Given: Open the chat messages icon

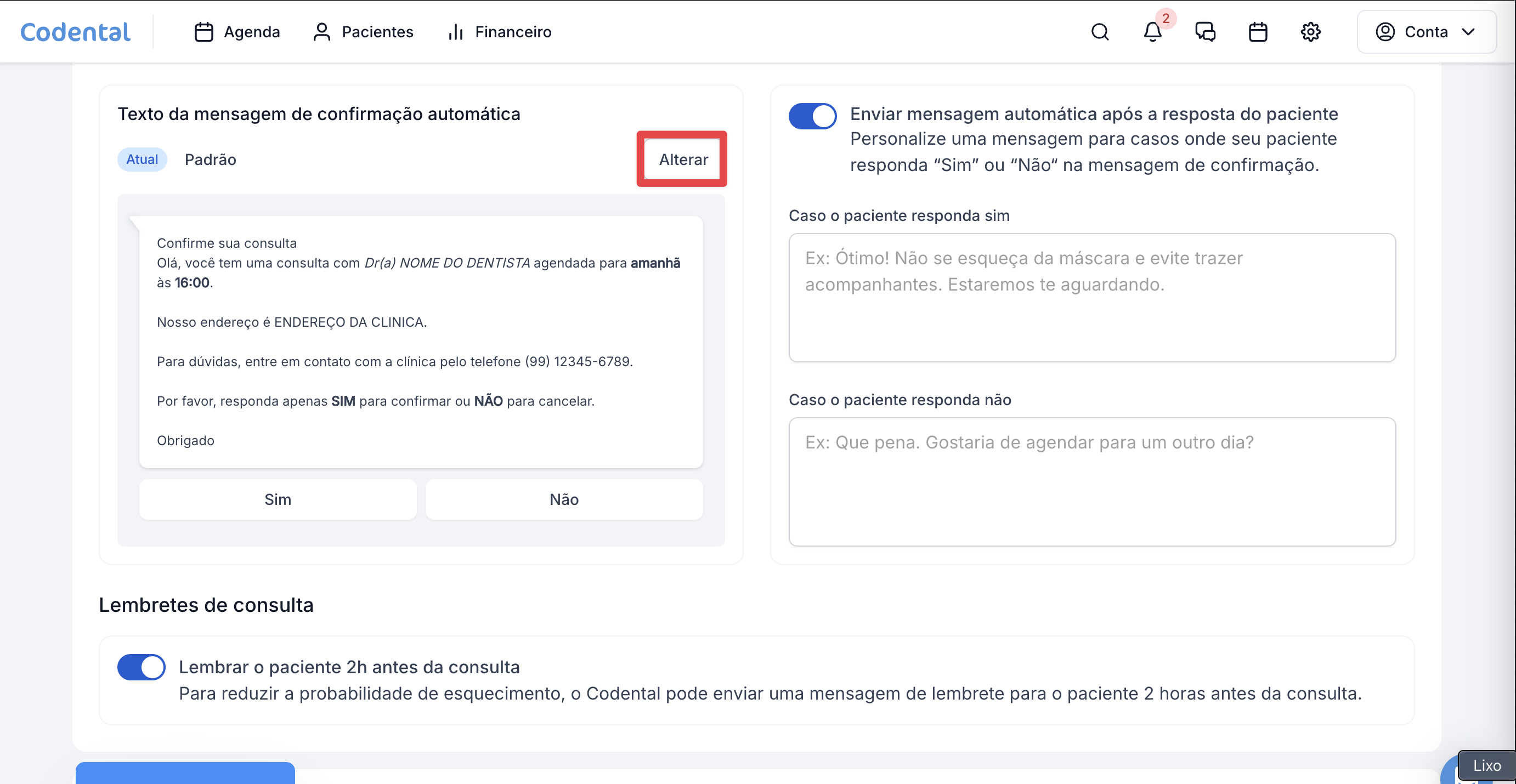Looking at the screenshot, I should coord(1204,32).
